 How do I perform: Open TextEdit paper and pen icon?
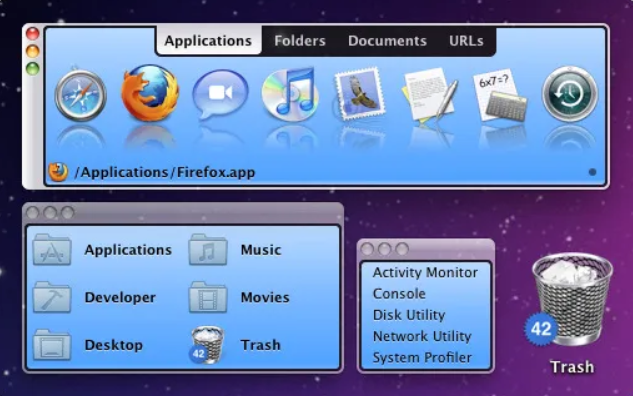point(430,94)
